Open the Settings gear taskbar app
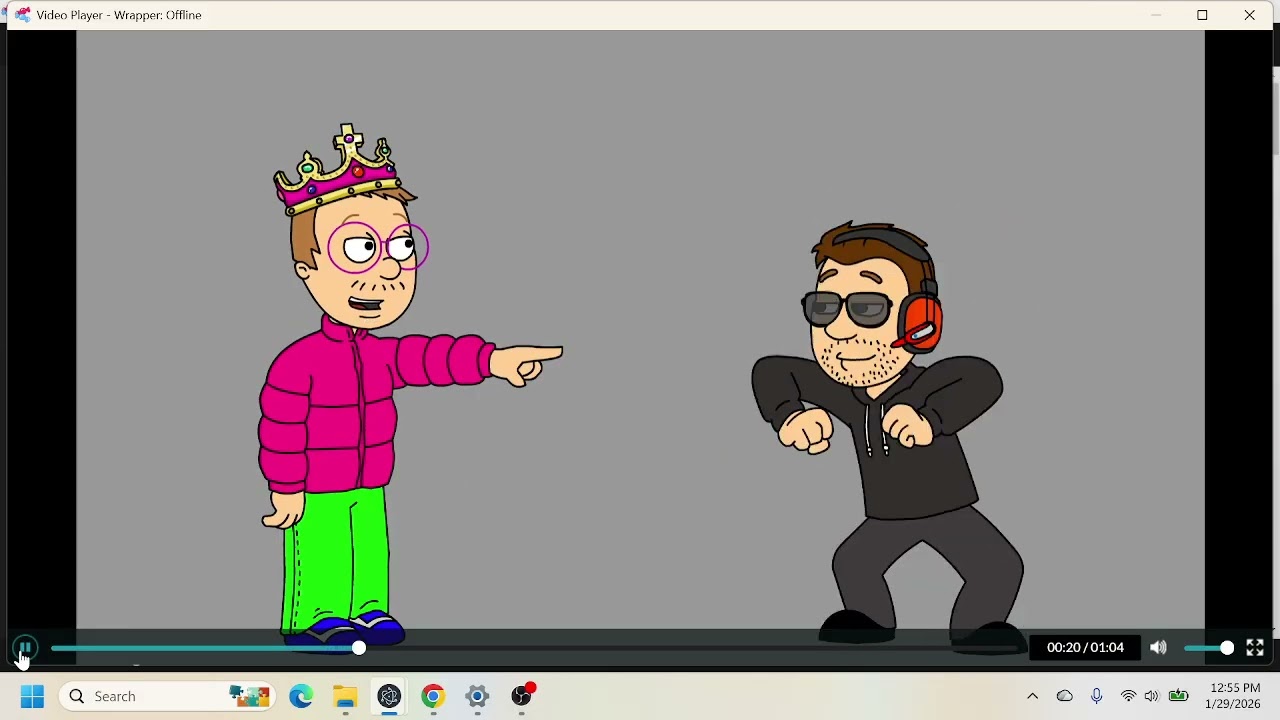This screenshot has width=1280, height=720. point(477,696)
